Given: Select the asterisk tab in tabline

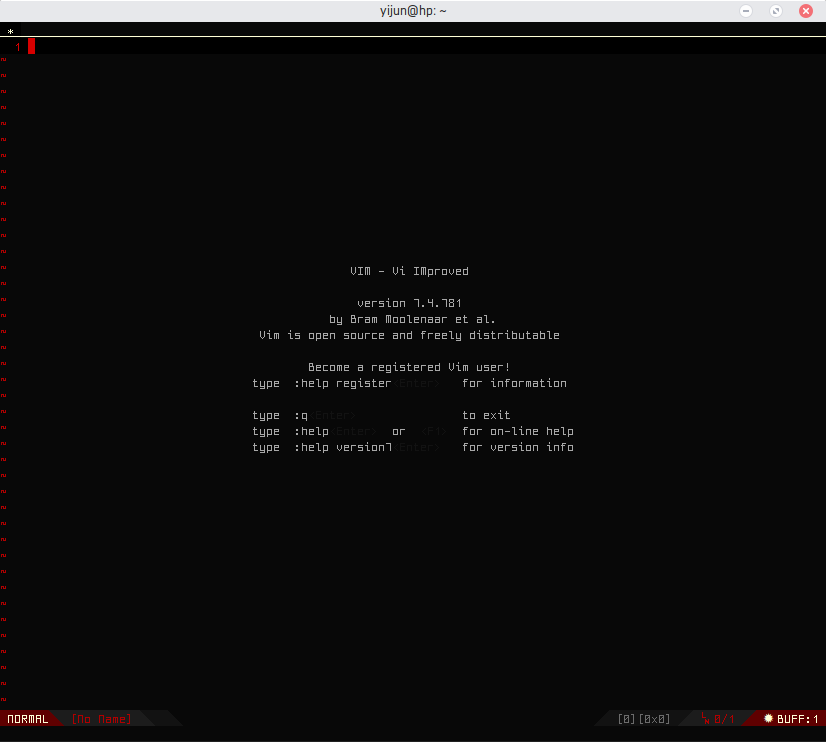Looking at the screenshot, I should point(11,32).
